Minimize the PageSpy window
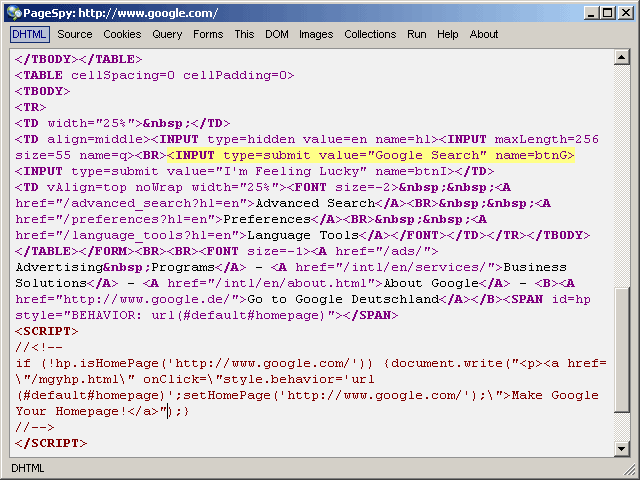Viewport: 640px width, 480px height. tap(591, 13)
